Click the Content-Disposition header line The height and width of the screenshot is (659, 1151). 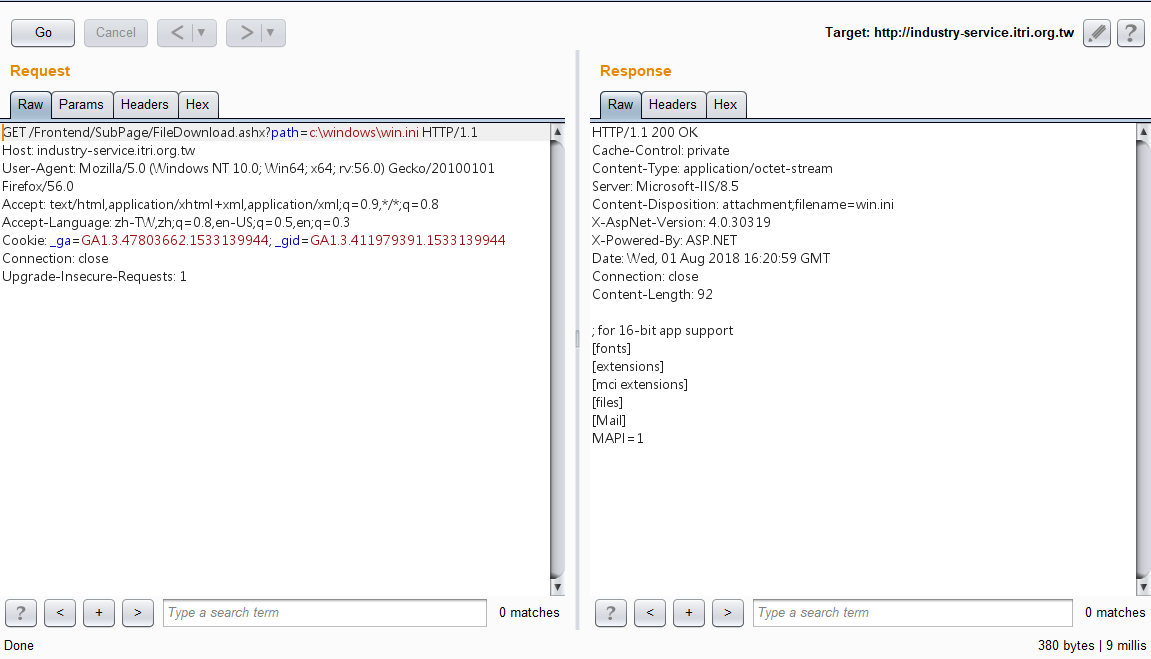pyautogui.click(x=743, y=204)
